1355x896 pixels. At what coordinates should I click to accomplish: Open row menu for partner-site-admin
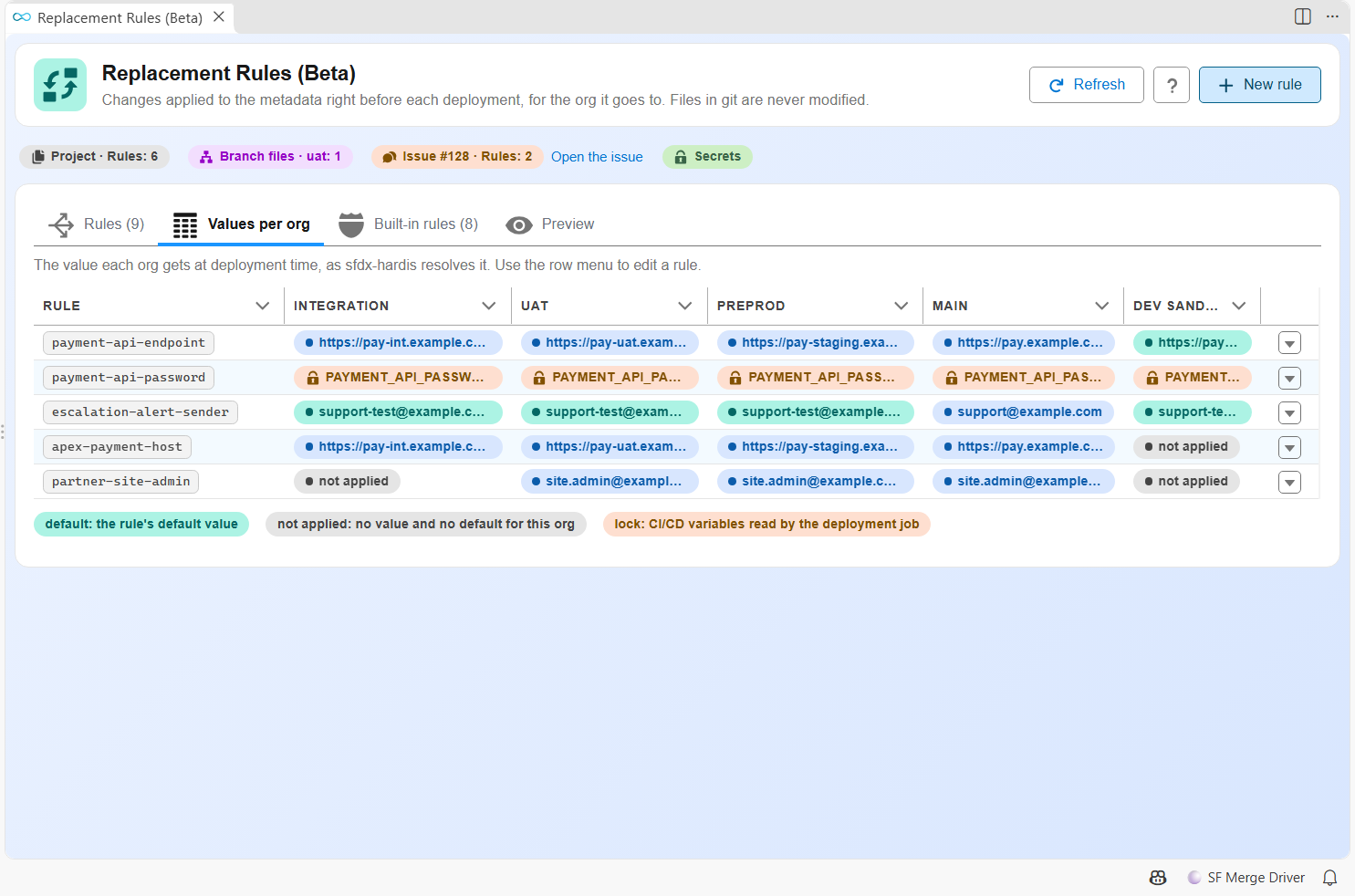(1289, 483)
